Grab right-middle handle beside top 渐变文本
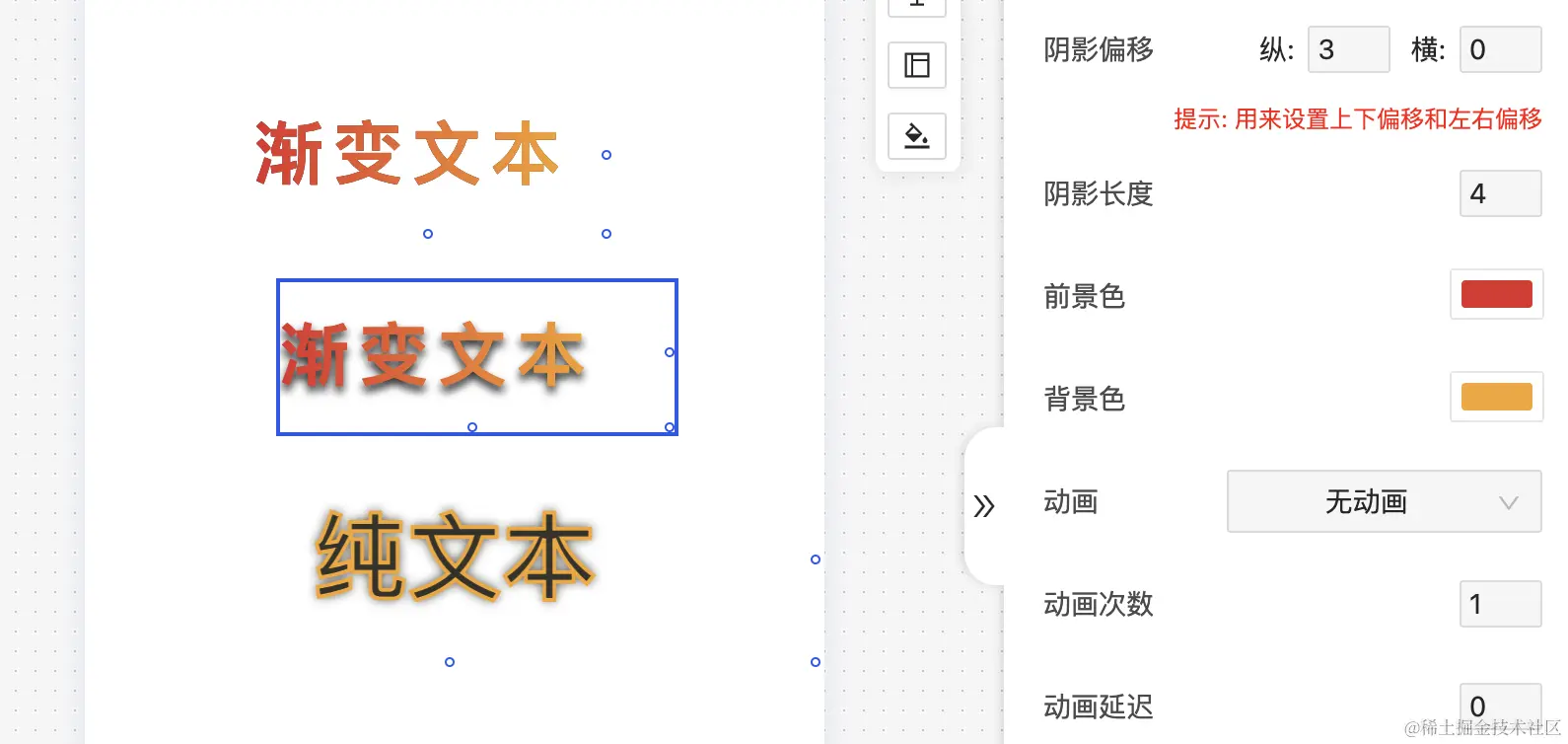This screenshot has width=1568, height=744. pos(606,155)
